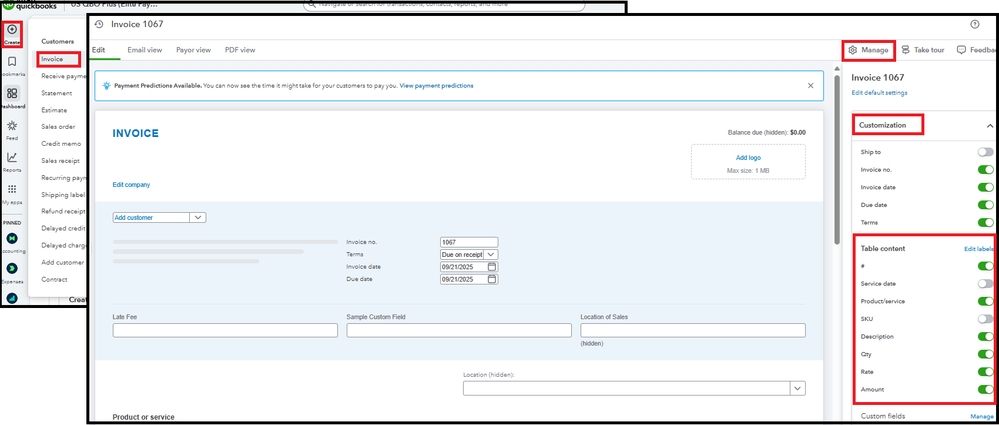The image size is (999, 425).
Task: Open Dashboard icon in left sidebar
Action: 12,93
